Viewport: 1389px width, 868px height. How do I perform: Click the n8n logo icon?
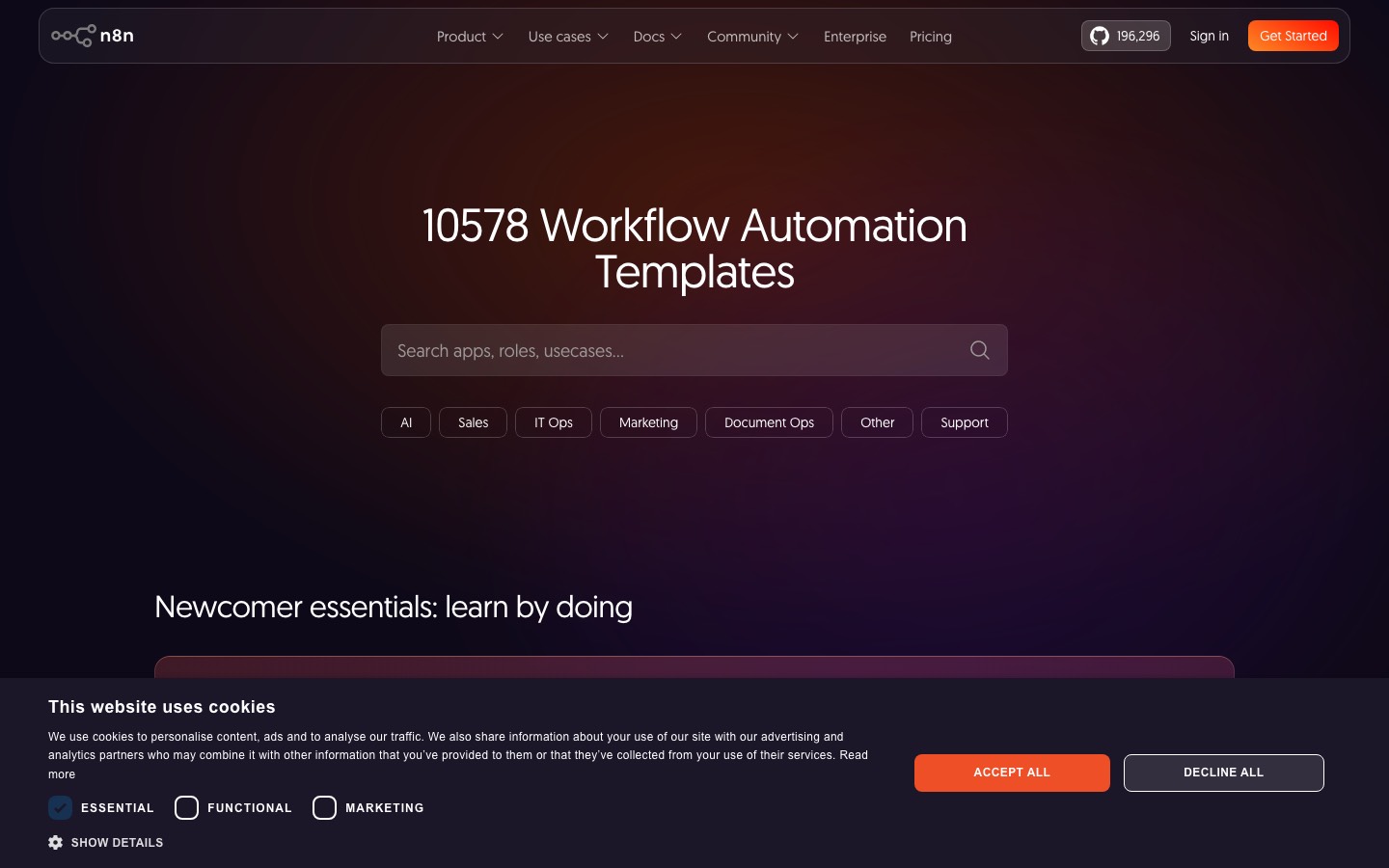click(93, 36)
